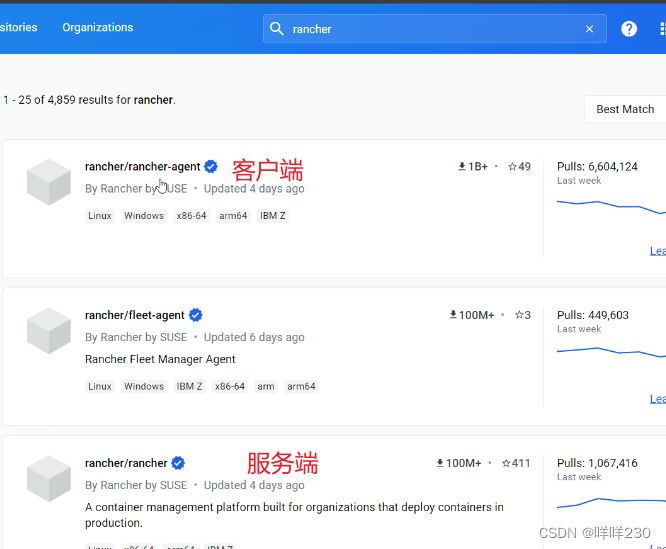
Task: Click the Pulls: 449,603 text
Action: click(x=593, y=315)
